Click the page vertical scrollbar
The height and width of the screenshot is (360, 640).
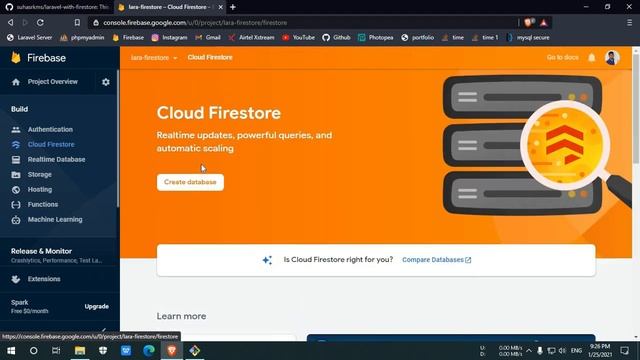click(636, 110)
